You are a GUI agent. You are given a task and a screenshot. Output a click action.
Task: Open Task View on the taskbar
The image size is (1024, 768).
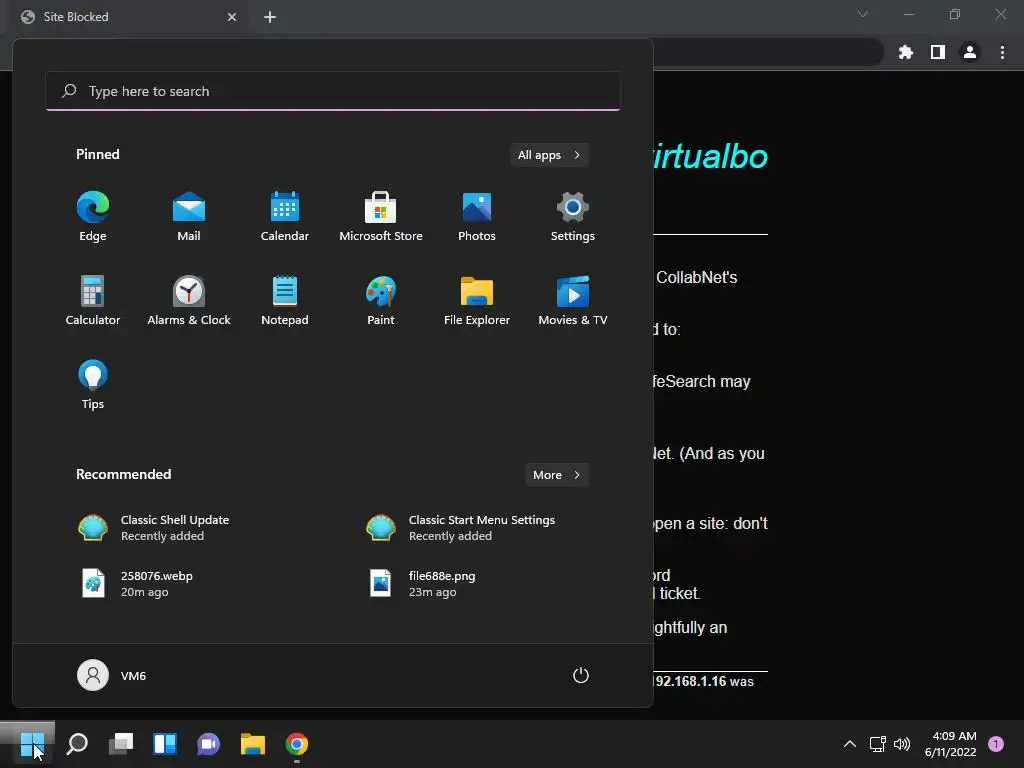tap(121, 744)
